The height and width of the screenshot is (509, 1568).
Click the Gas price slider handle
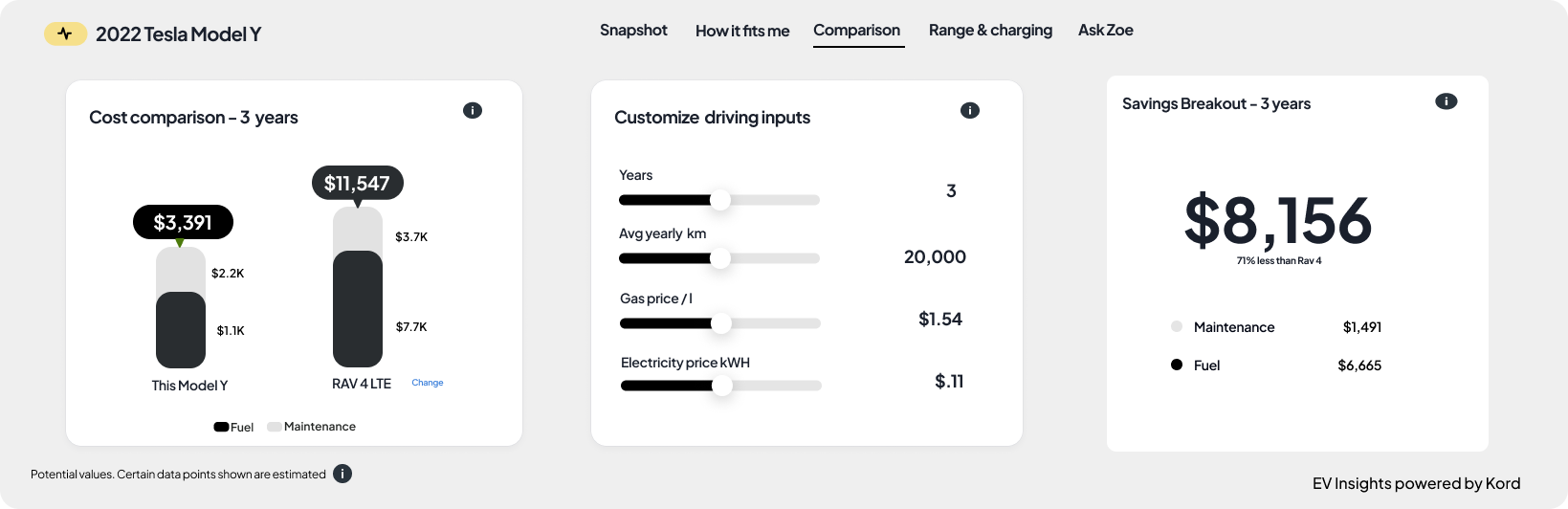point(721,323)
